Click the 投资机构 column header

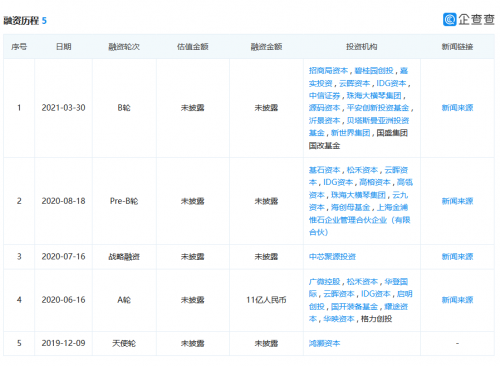coord(362,47)
